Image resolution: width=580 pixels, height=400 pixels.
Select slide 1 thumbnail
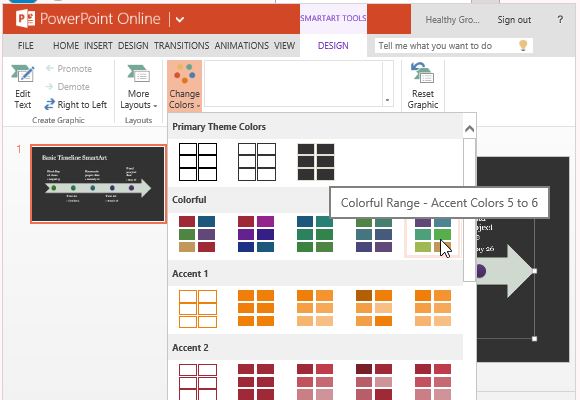98,184
